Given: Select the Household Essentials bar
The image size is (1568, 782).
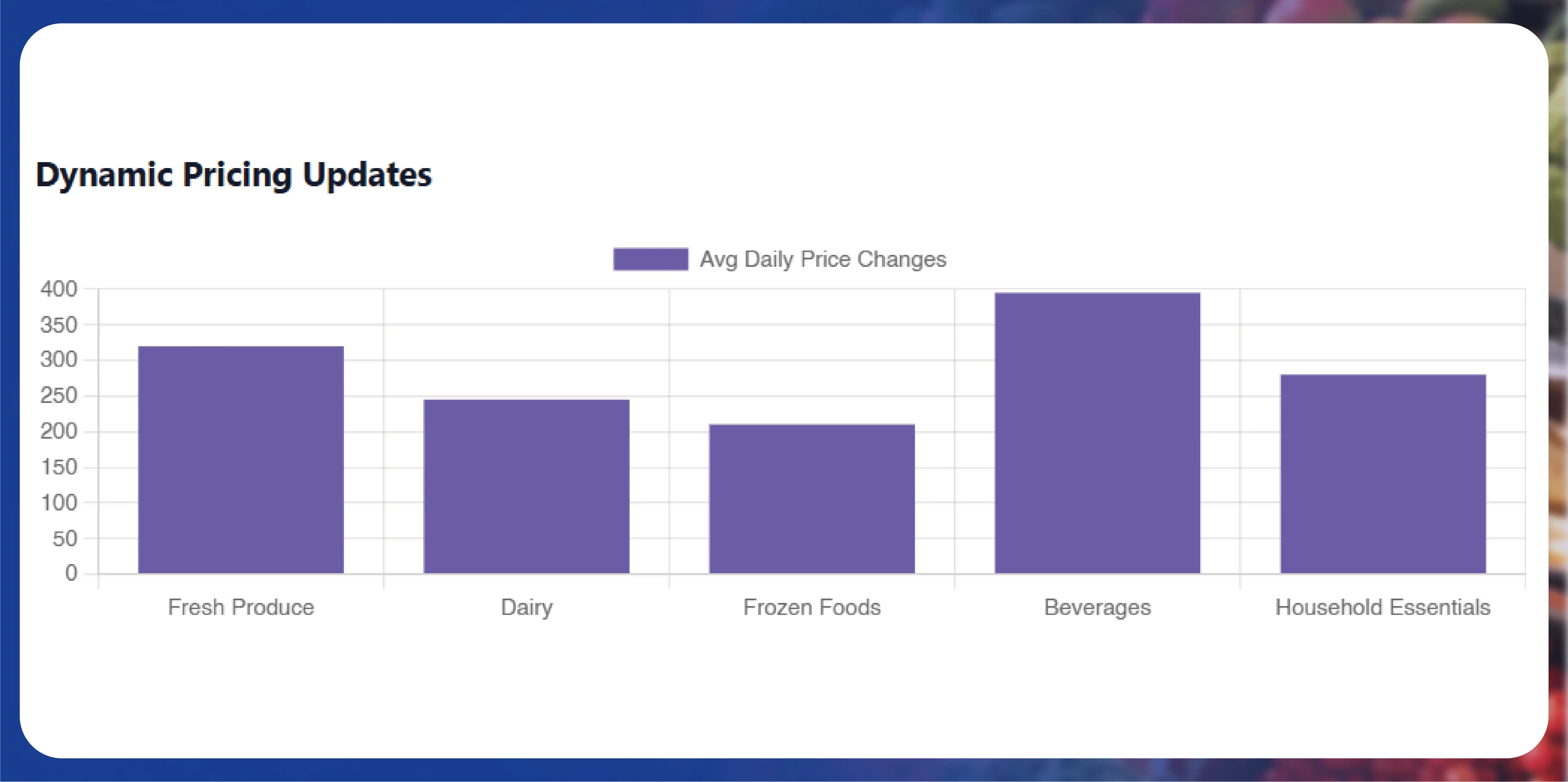Looking at the screenshot, I should click(1383, 473).
